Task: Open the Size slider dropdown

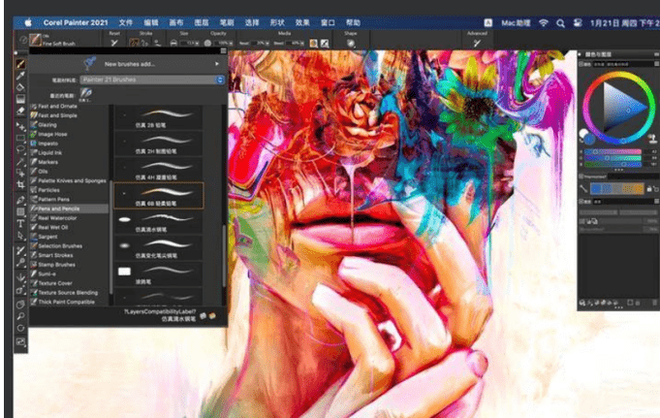Action: (x=196, y=43)
